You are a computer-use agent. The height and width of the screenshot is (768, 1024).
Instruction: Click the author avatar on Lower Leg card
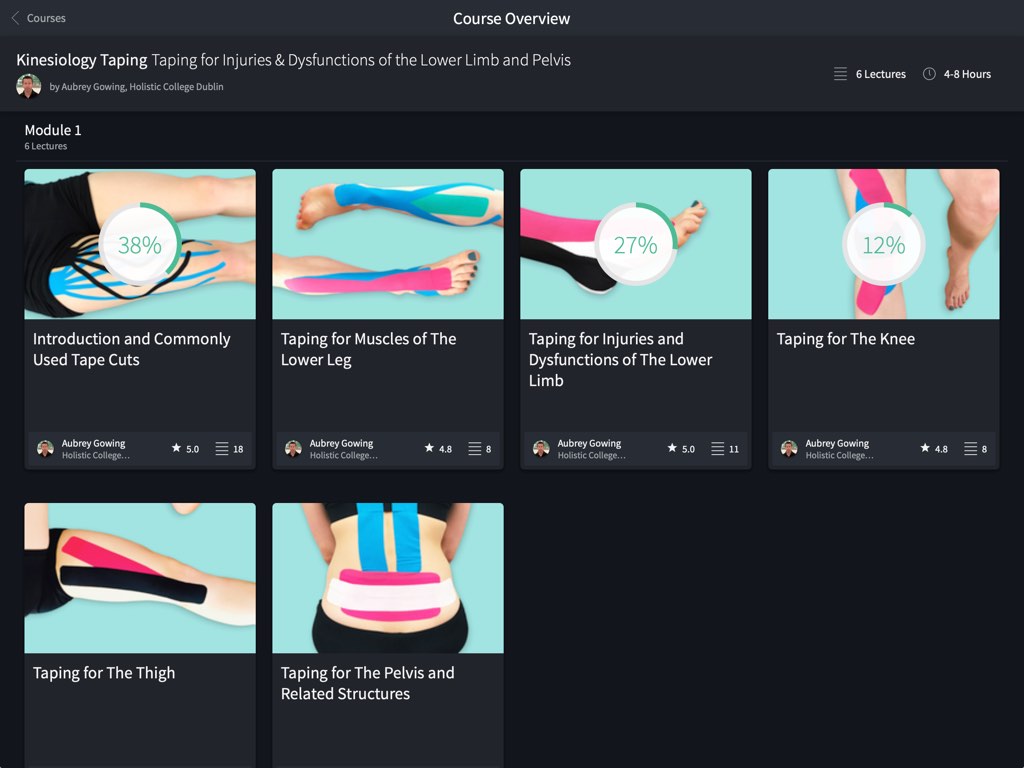[293, 449]
